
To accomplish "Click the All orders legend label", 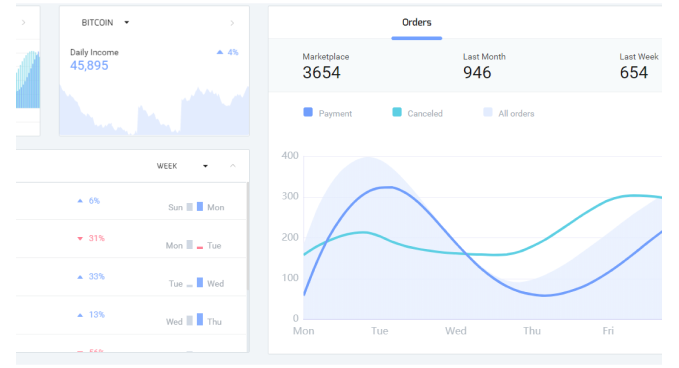I will pyautogui.click(x=516, y=114).
